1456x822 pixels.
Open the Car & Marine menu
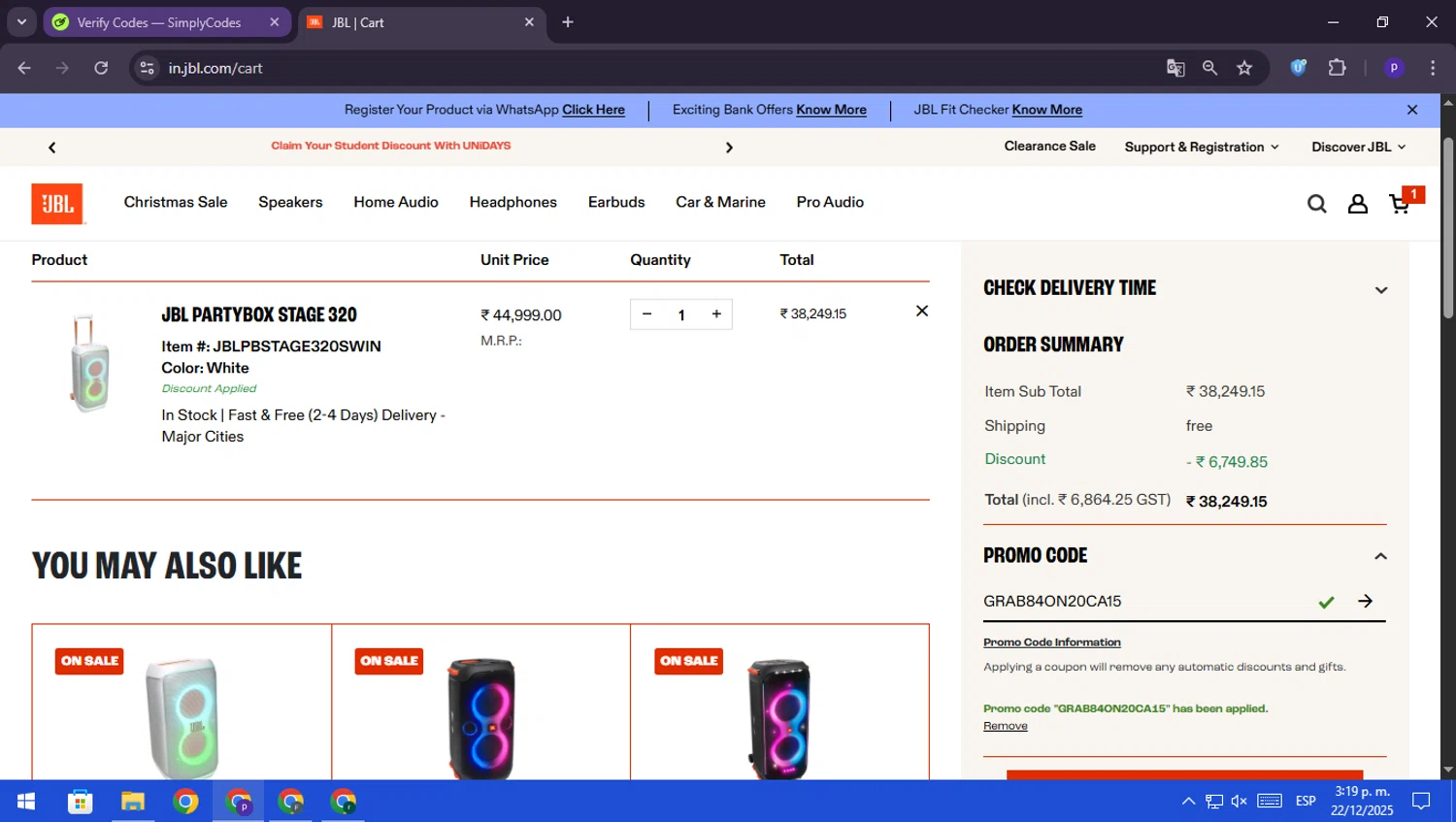[720, 202]
